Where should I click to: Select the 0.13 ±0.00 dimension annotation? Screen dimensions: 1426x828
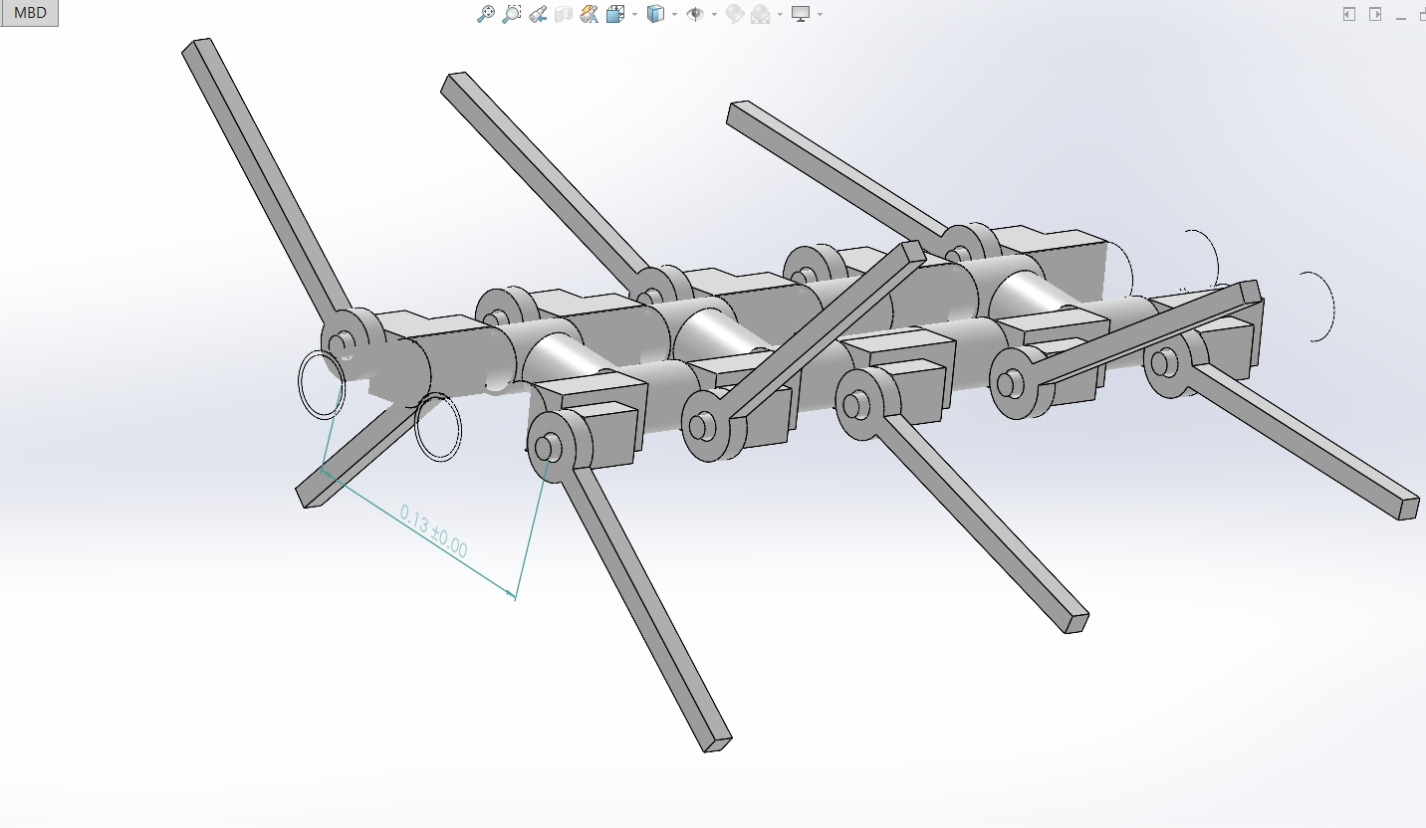coord(433,531)
